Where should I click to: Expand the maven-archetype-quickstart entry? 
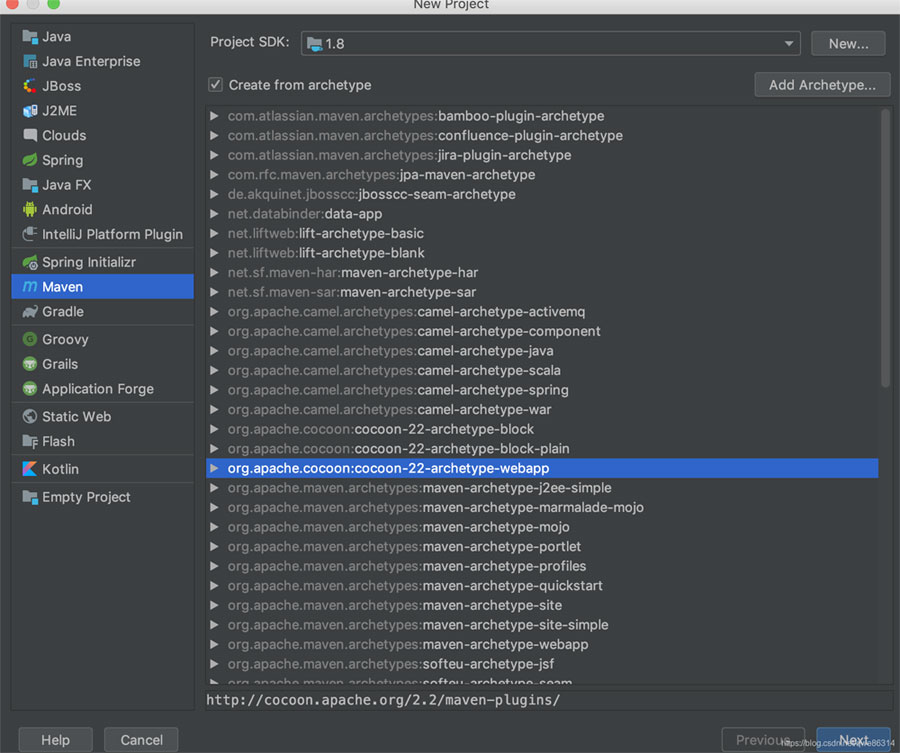pyautogui.click(x=214, y=585)
